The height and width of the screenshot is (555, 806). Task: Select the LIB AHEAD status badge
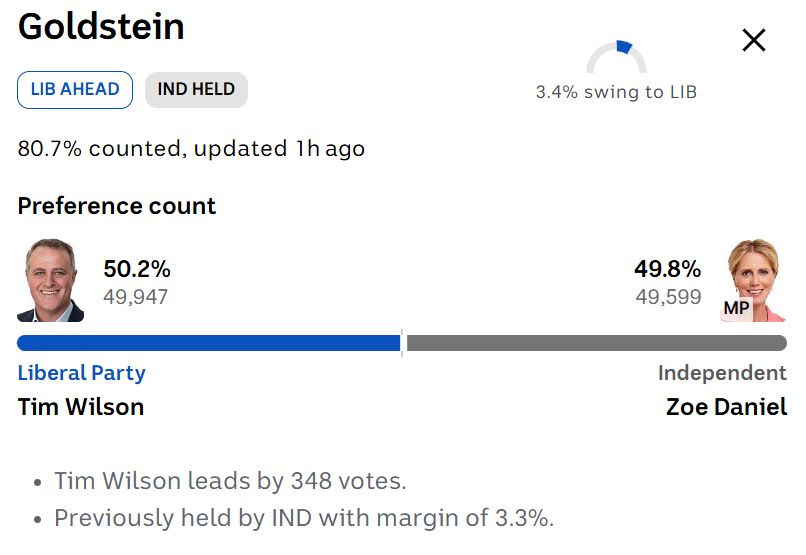(75, 89)
